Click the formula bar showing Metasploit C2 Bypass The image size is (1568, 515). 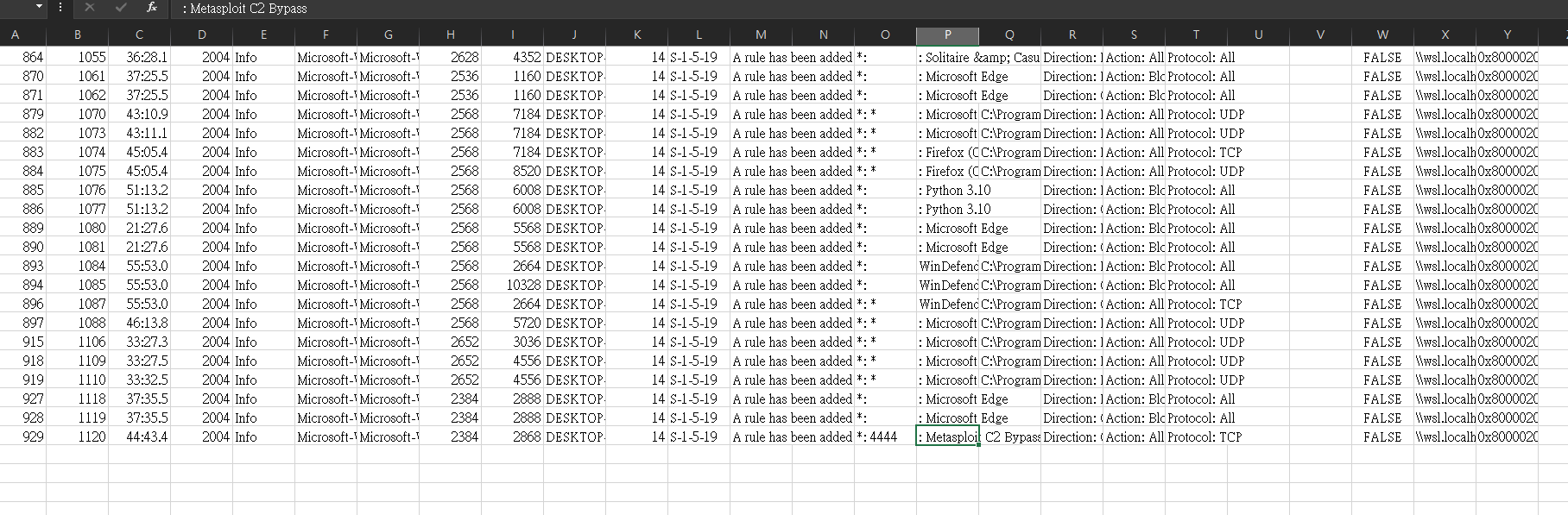coord(868,8)
